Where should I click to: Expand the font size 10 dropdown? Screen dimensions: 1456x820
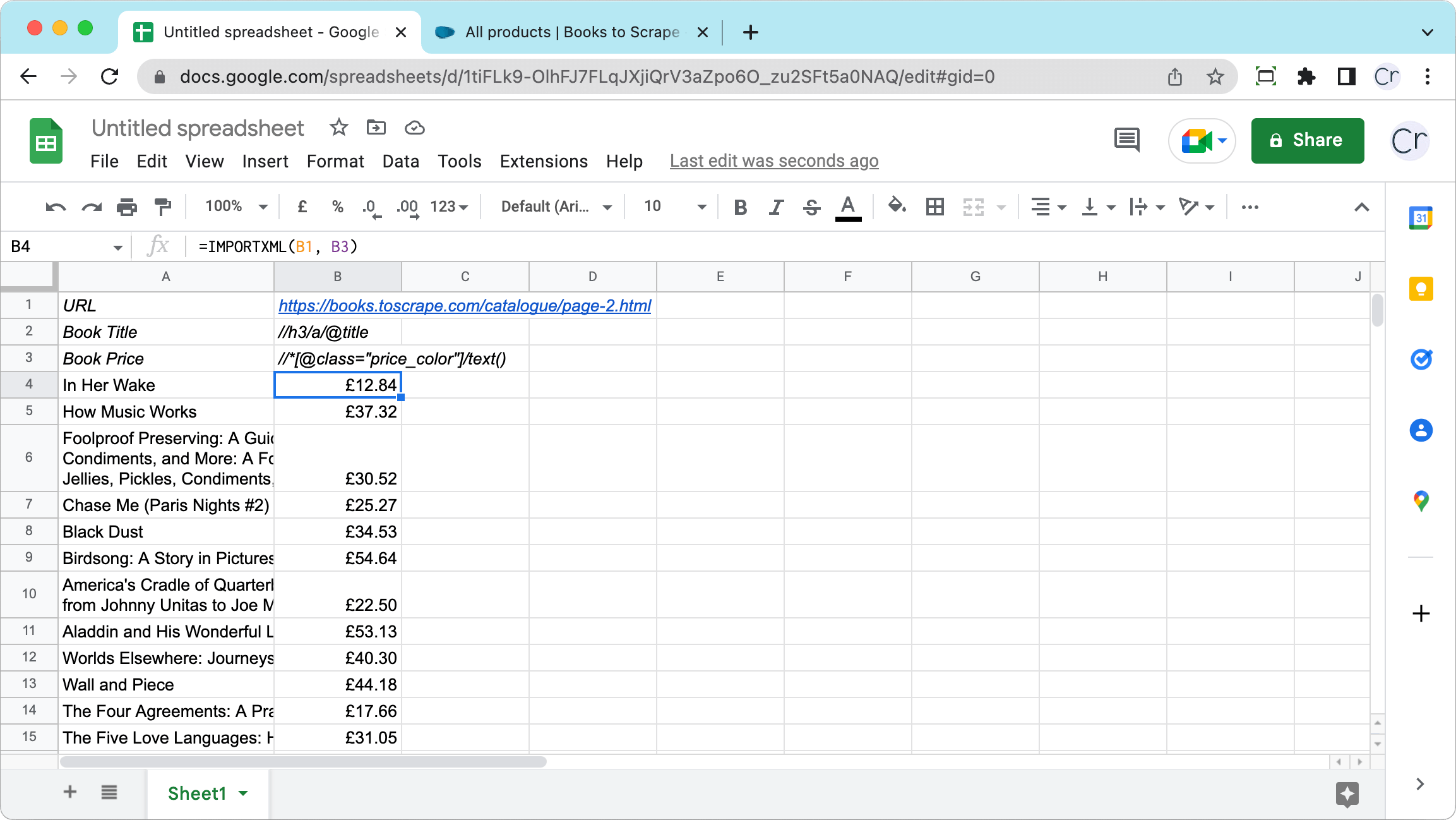(674, 207)
